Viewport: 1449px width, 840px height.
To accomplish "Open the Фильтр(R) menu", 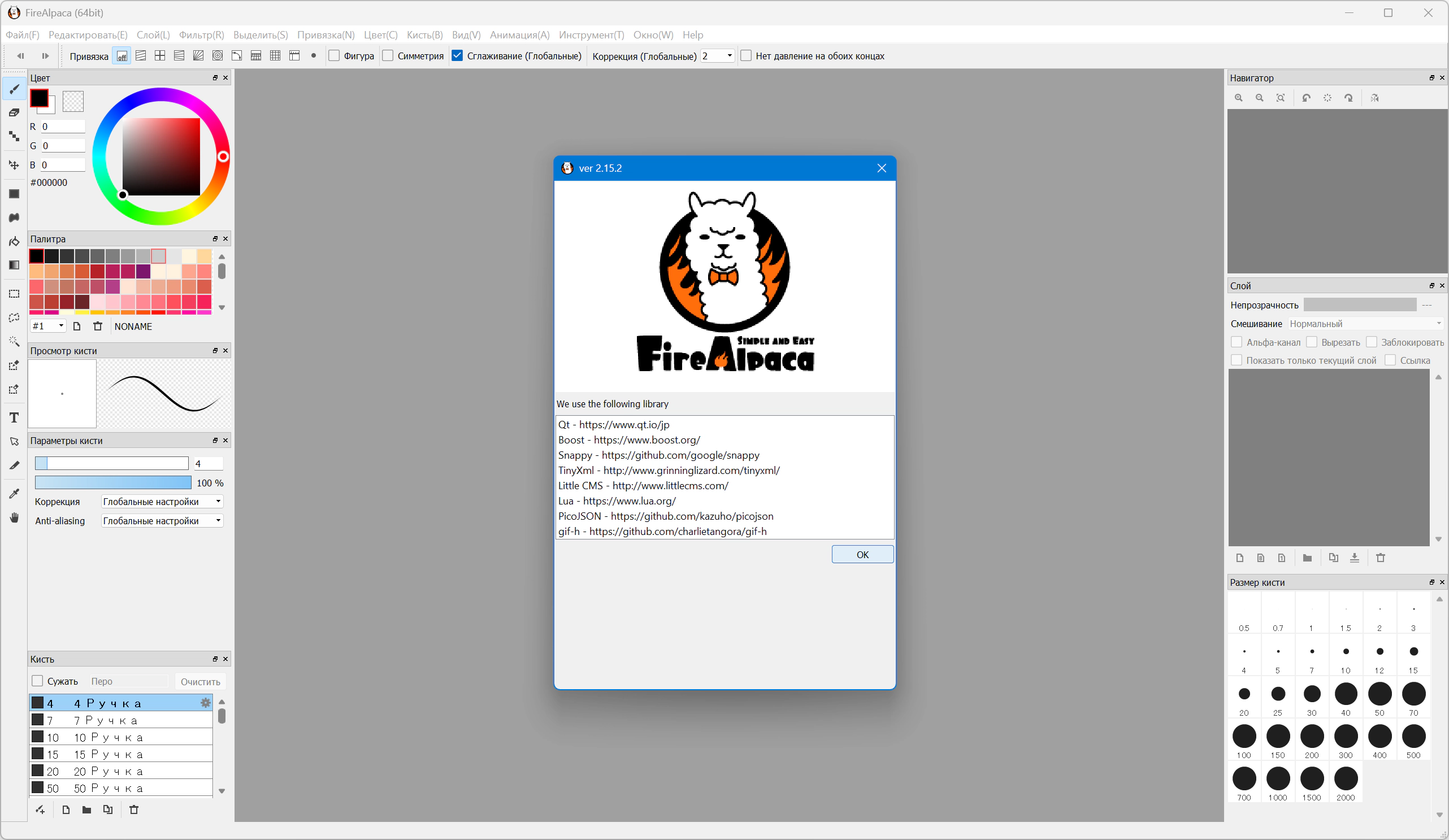I will pyautogui.click(x=201, y=35).
